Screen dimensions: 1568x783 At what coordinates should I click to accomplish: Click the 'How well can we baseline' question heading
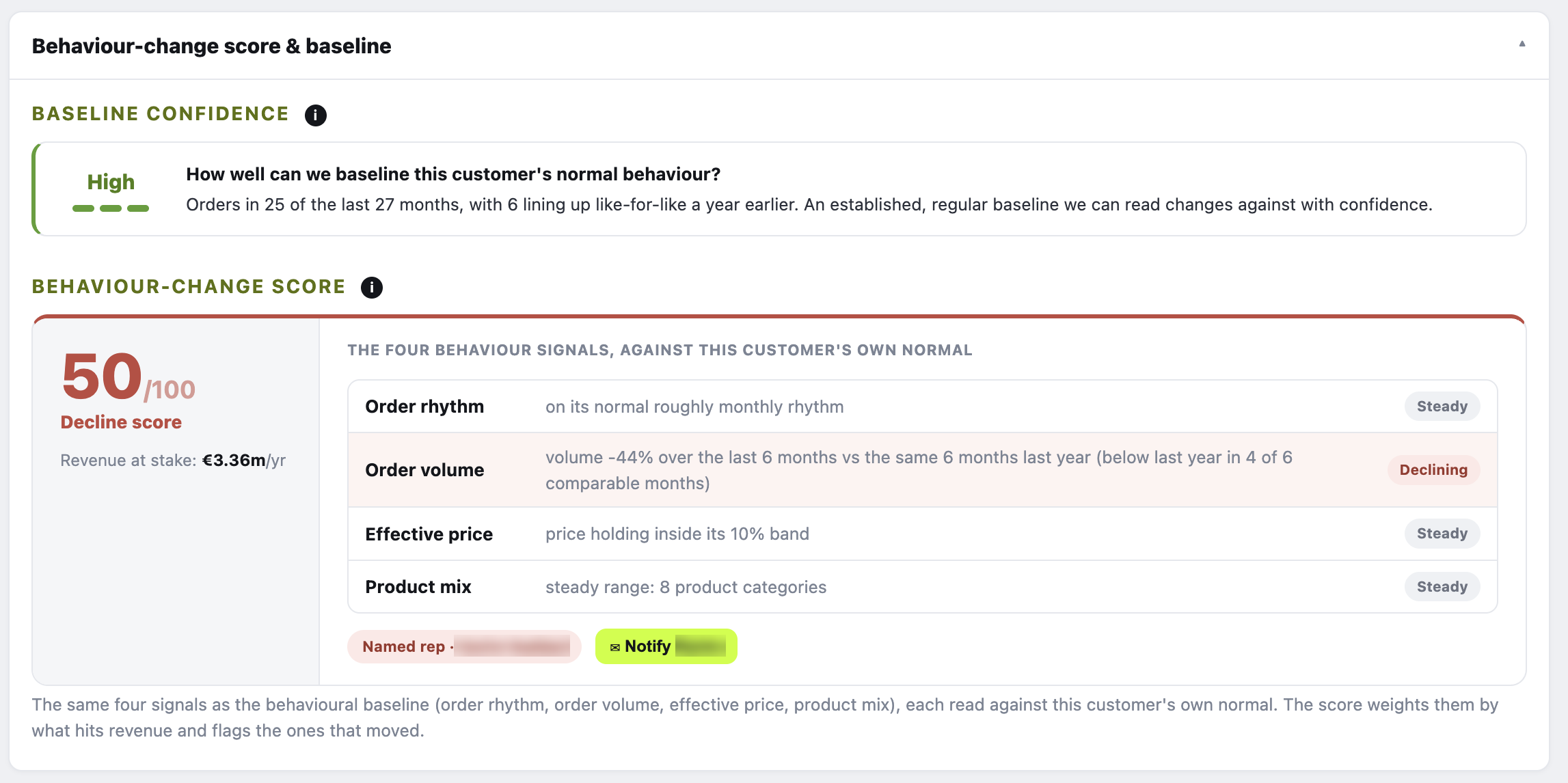pos(453,174)
